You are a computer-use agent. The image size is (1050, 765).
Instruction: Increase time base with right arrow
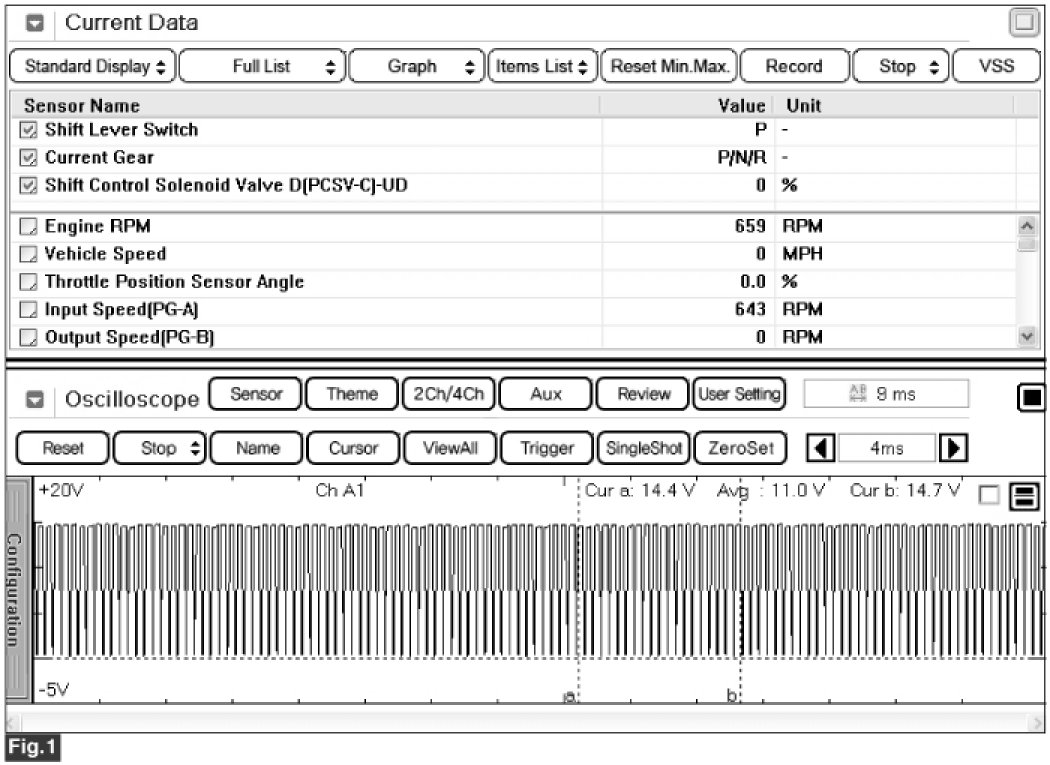coord(951,448)
